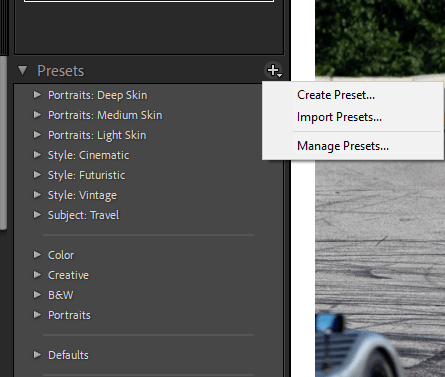Click the left panel vertical scrollbar
The image size is (445, 377).
[3, 143]
